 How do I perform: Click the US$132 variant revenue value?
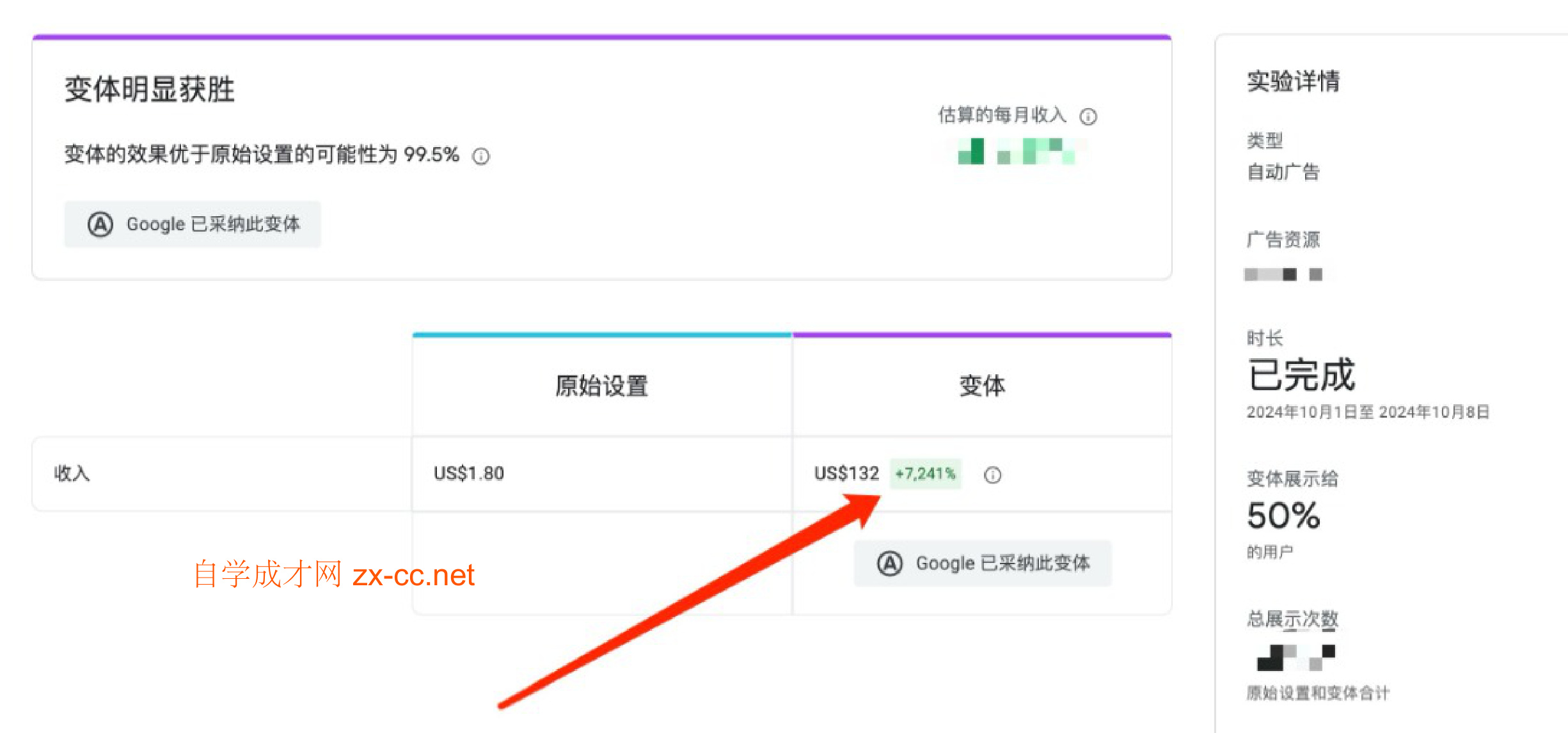[x=846, y=473]
